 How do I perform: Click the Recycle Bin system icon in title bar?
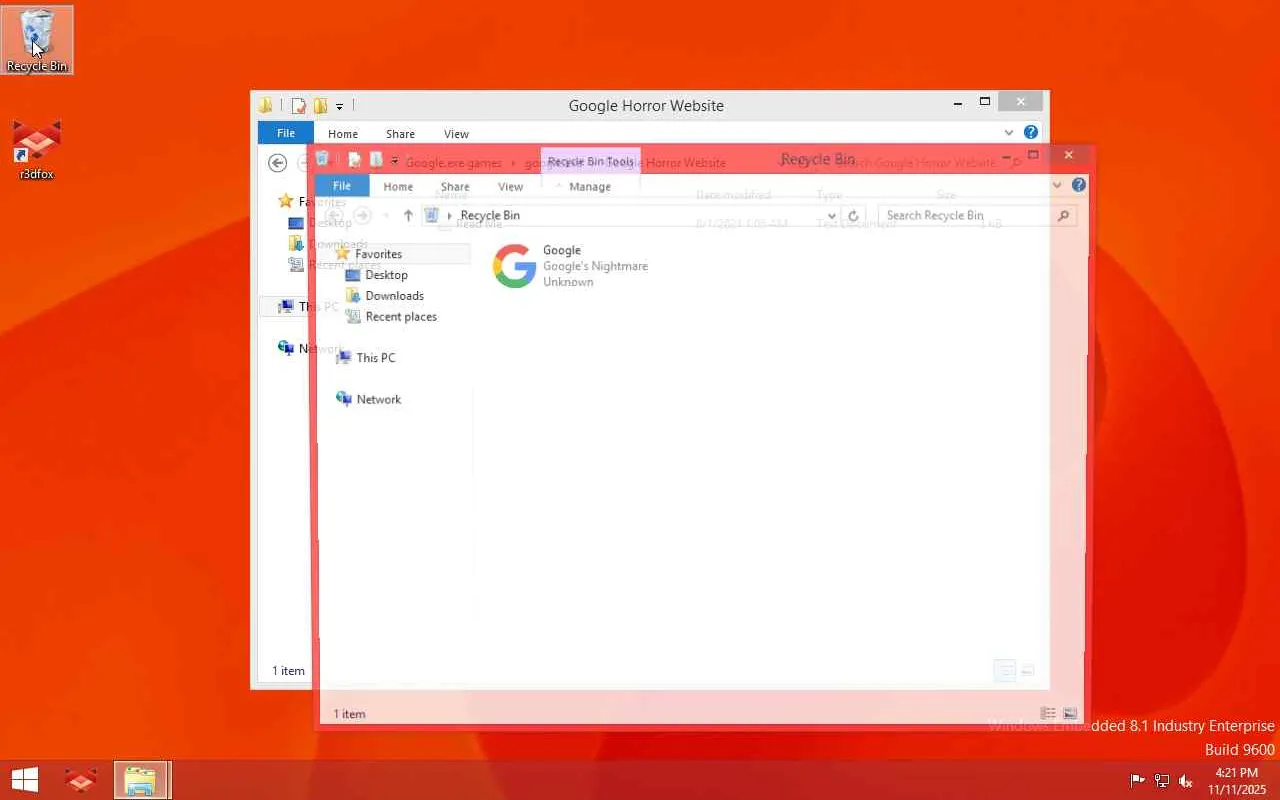tap(323, 158)
